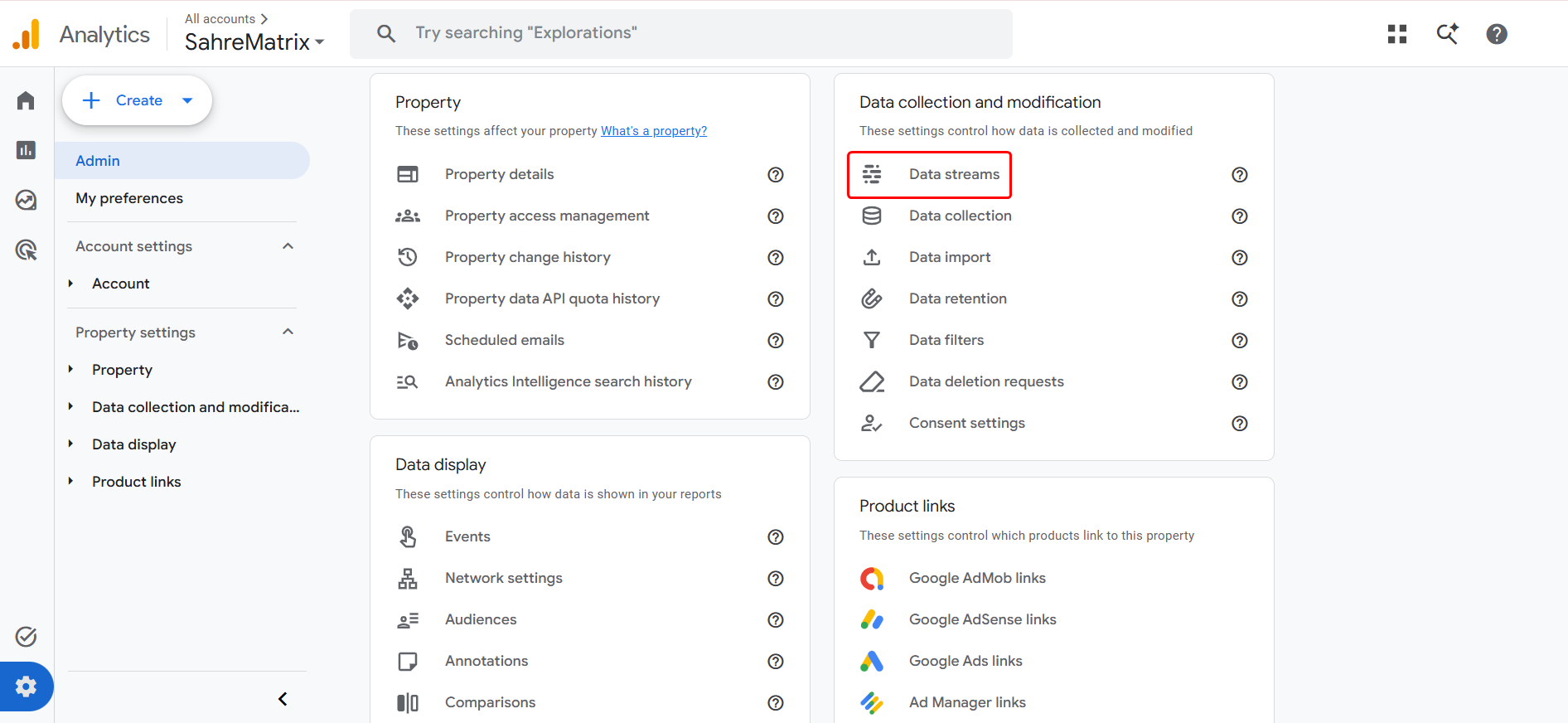The image size is (1568, 723).
Task: Open the Advertising icon in left rail
Action: [x=26, y=250]
